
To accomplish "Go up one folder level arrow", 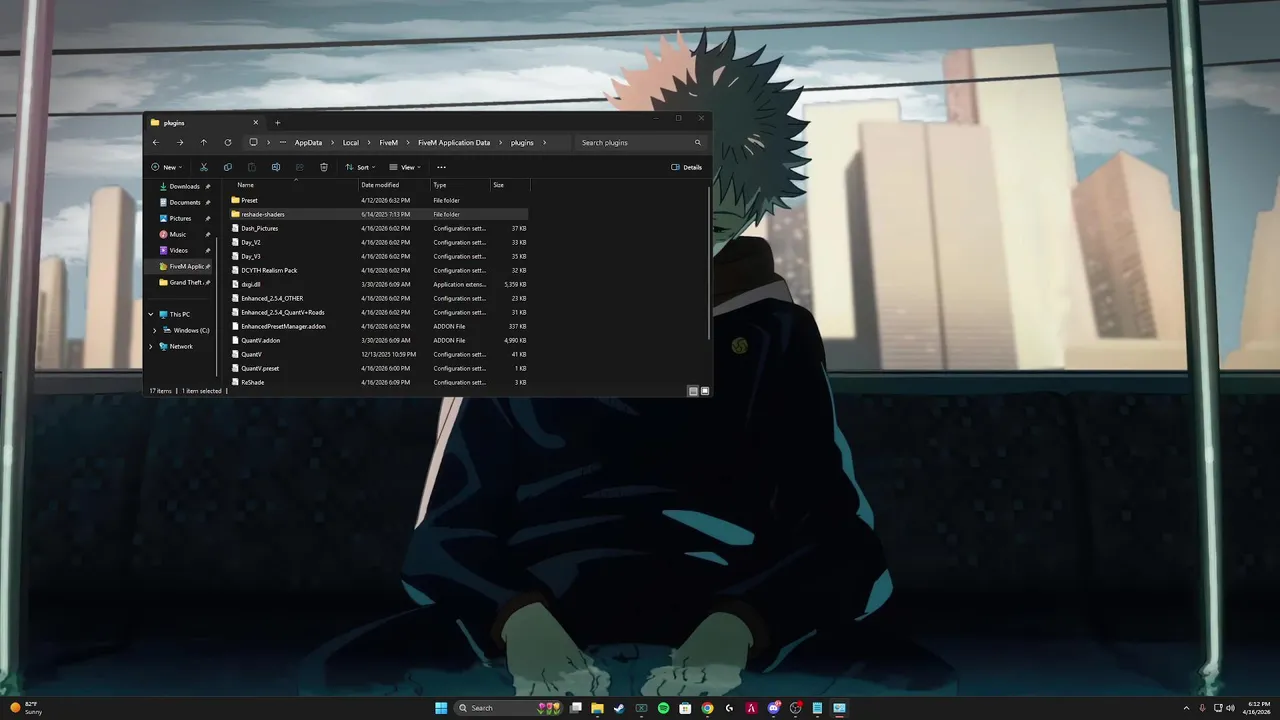I will [204, 142].
